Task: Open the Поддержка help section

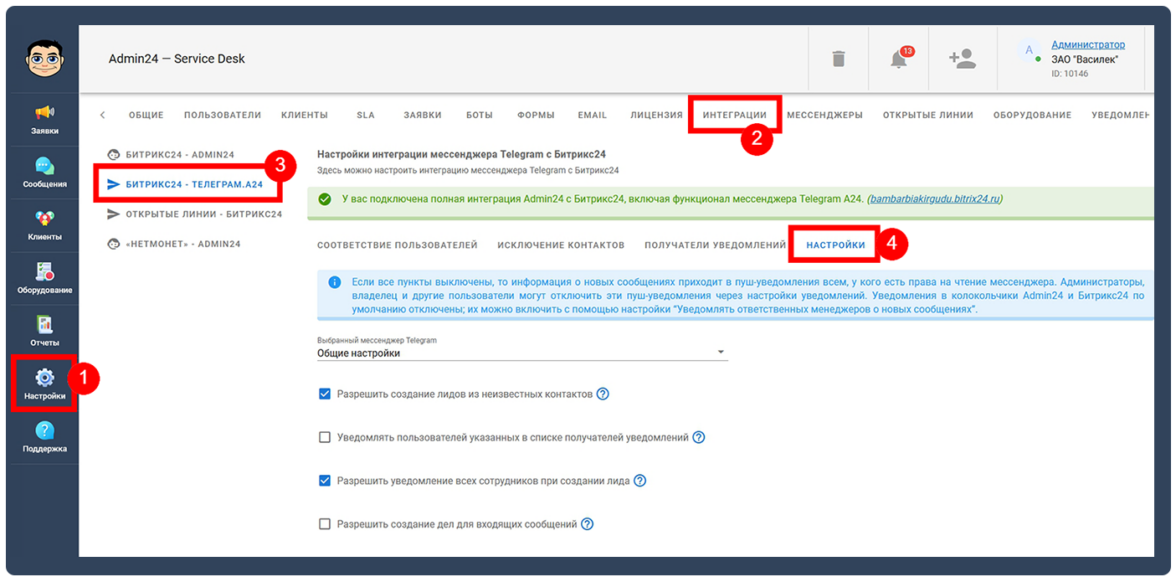Action: click(45, 437)
